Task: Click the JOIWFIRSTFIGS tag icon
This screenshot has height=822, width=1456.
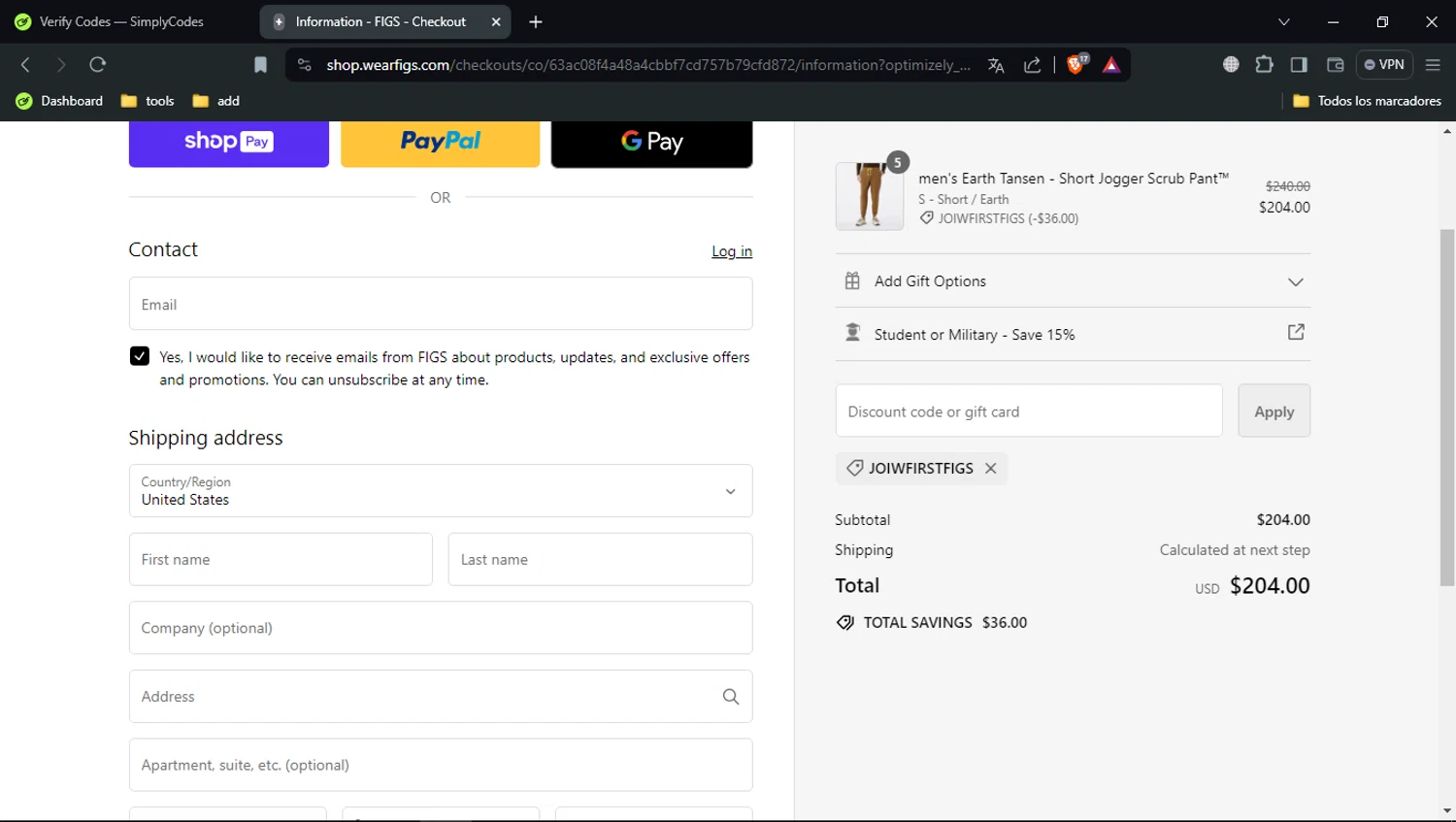Action: point(854,468)
